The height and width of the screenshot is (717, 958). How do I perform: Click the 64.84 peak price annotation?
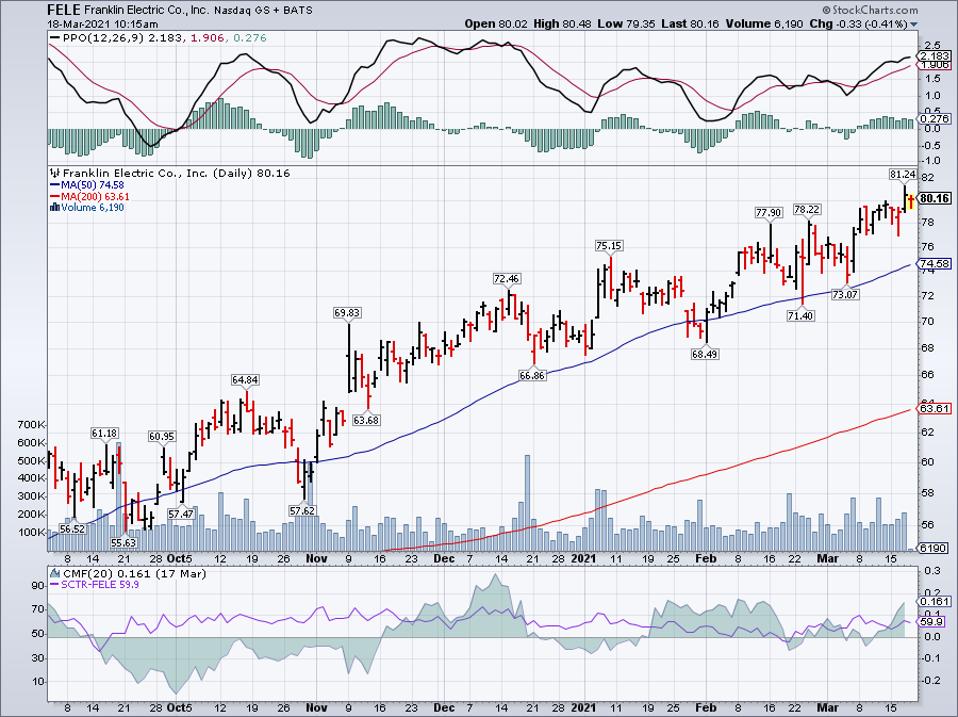point(245,380)
